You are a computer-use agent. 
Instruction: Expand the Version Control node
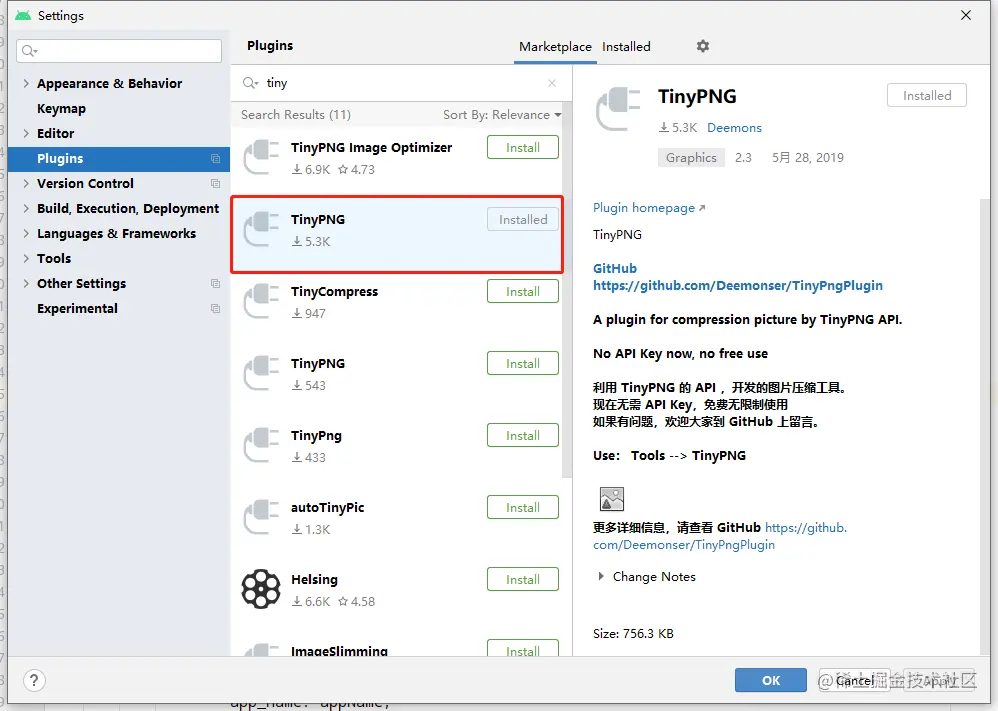click(26, 183)
